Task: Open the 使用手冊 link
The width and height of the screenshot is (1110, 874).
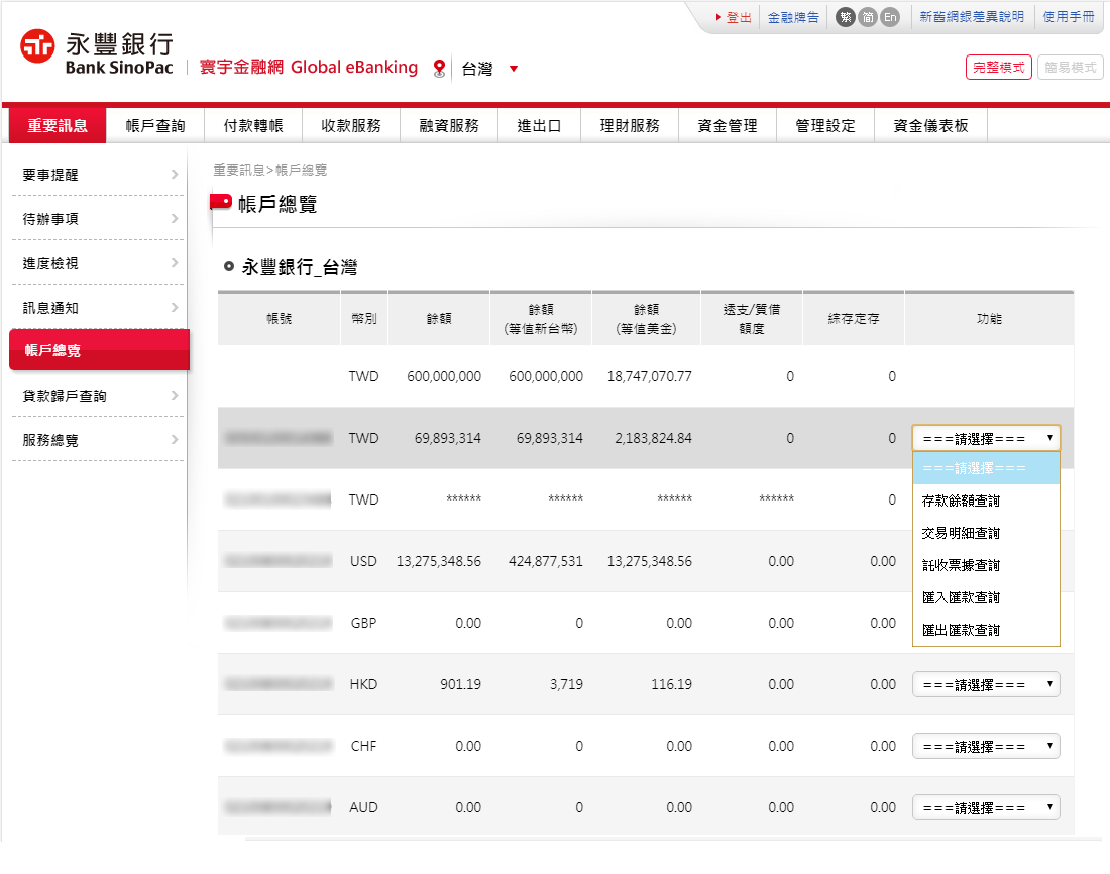Action: tap(1068, 17)
